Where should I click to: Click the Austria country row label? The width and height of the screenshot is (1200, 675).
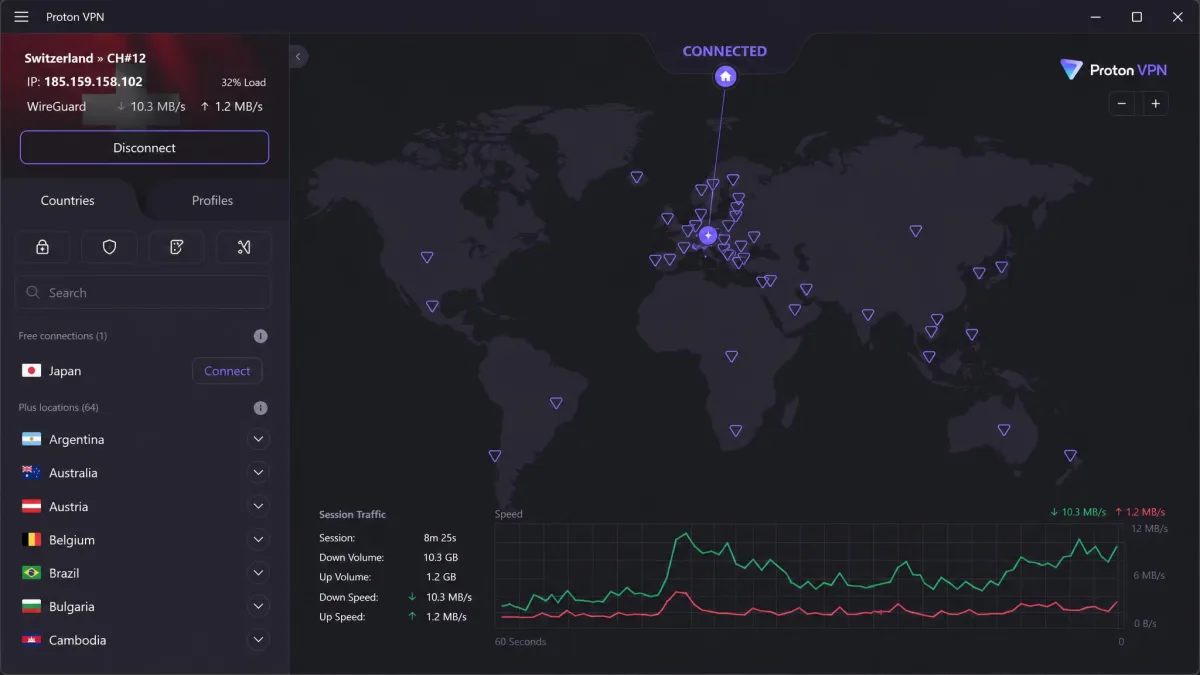tap(68, 507)
